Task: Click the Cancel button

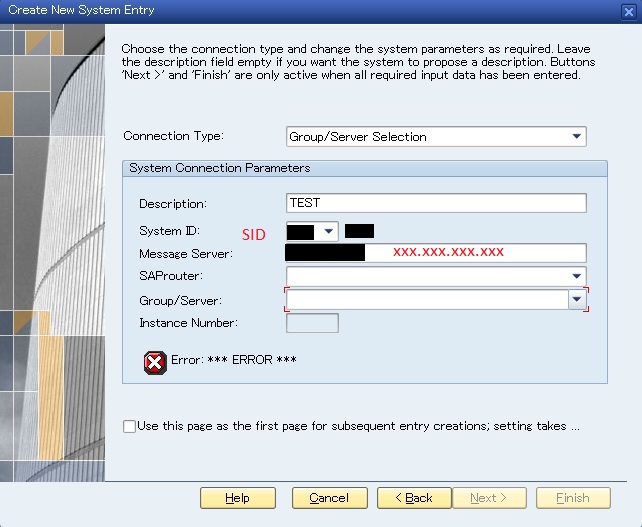Action: pyautogui.click(x=330, y=498)
